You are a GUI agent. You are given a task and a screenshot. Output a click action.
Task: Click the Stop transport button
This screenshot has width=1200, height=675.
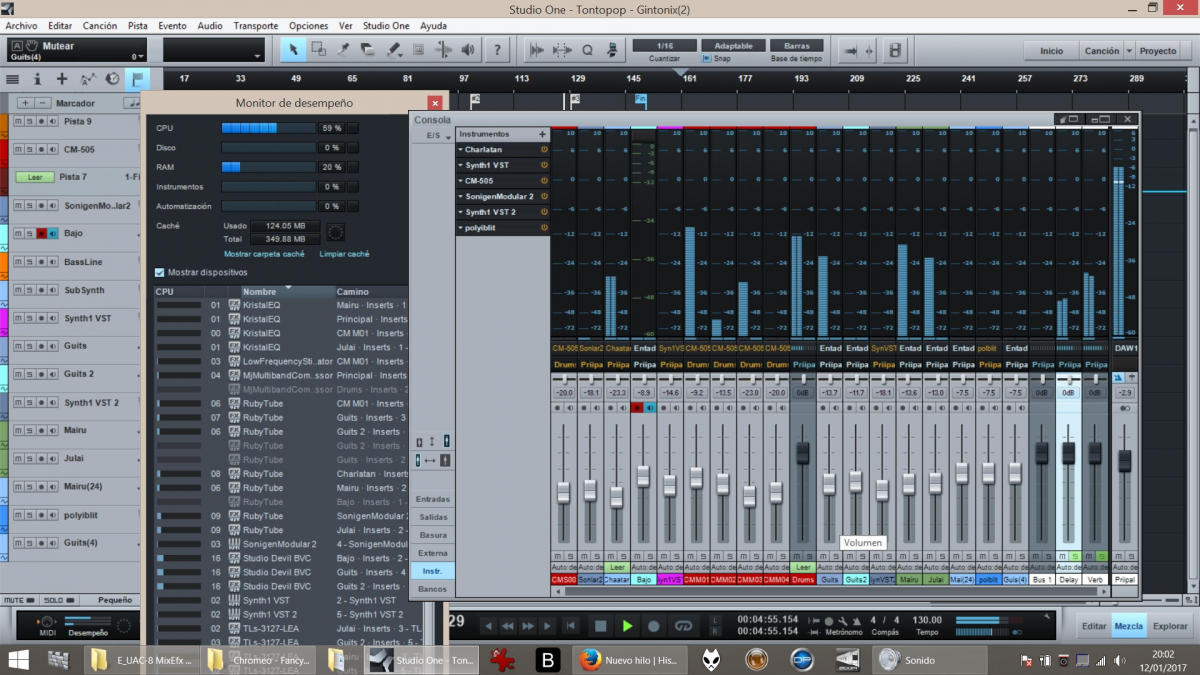pos(600,626)
